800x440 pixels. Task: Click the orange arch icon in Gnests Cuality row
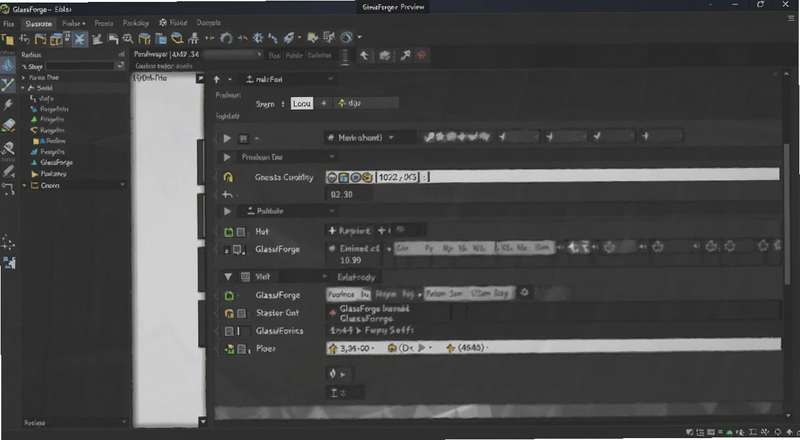(x=228, y=178)
